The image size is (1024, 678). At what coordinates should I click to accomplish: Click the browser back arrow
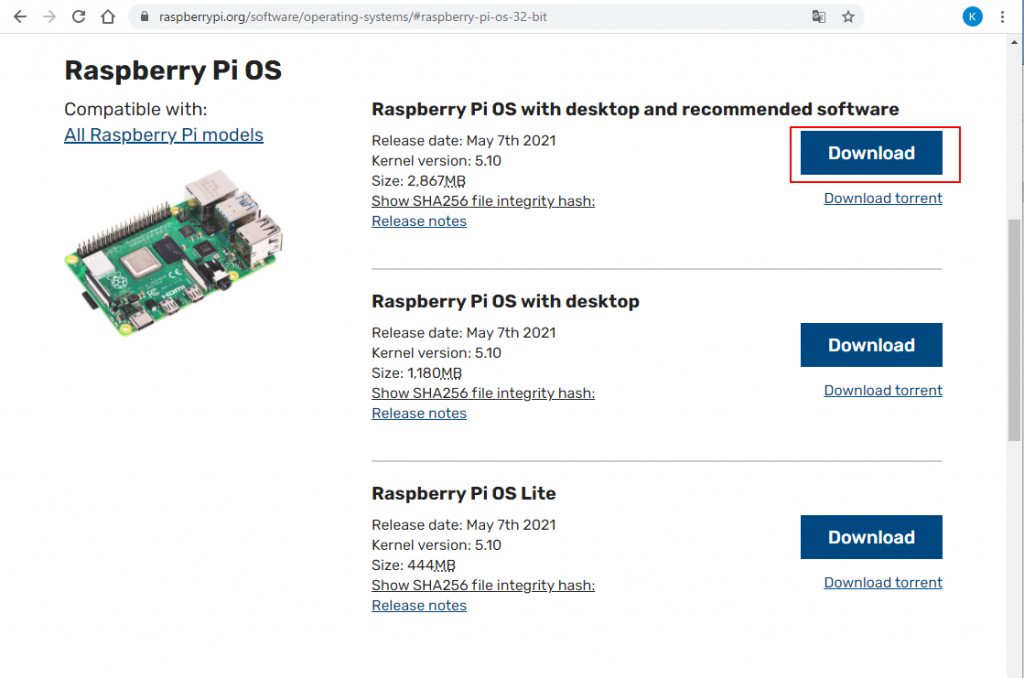pos(20,17)
